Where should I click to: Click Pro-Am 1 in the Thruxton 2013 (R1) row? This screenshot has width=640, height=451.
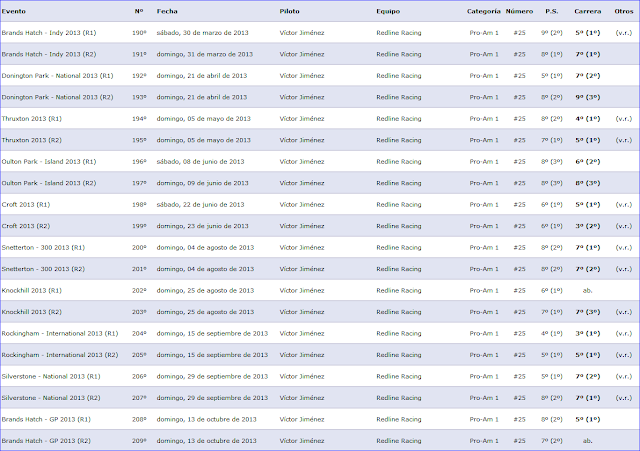[x=484, y=119]
